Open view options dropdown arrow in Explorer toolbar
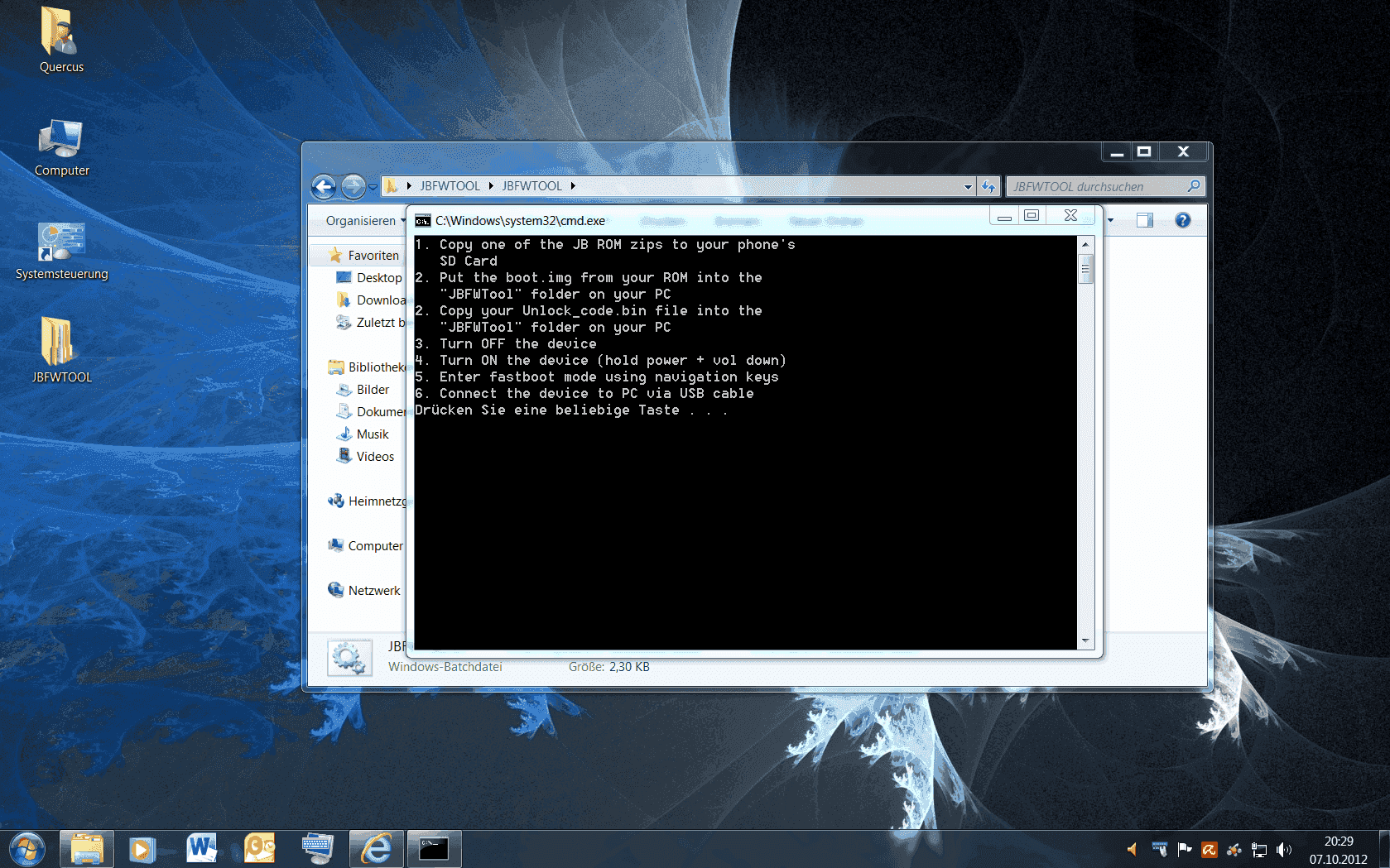 tap(1110, 220)
